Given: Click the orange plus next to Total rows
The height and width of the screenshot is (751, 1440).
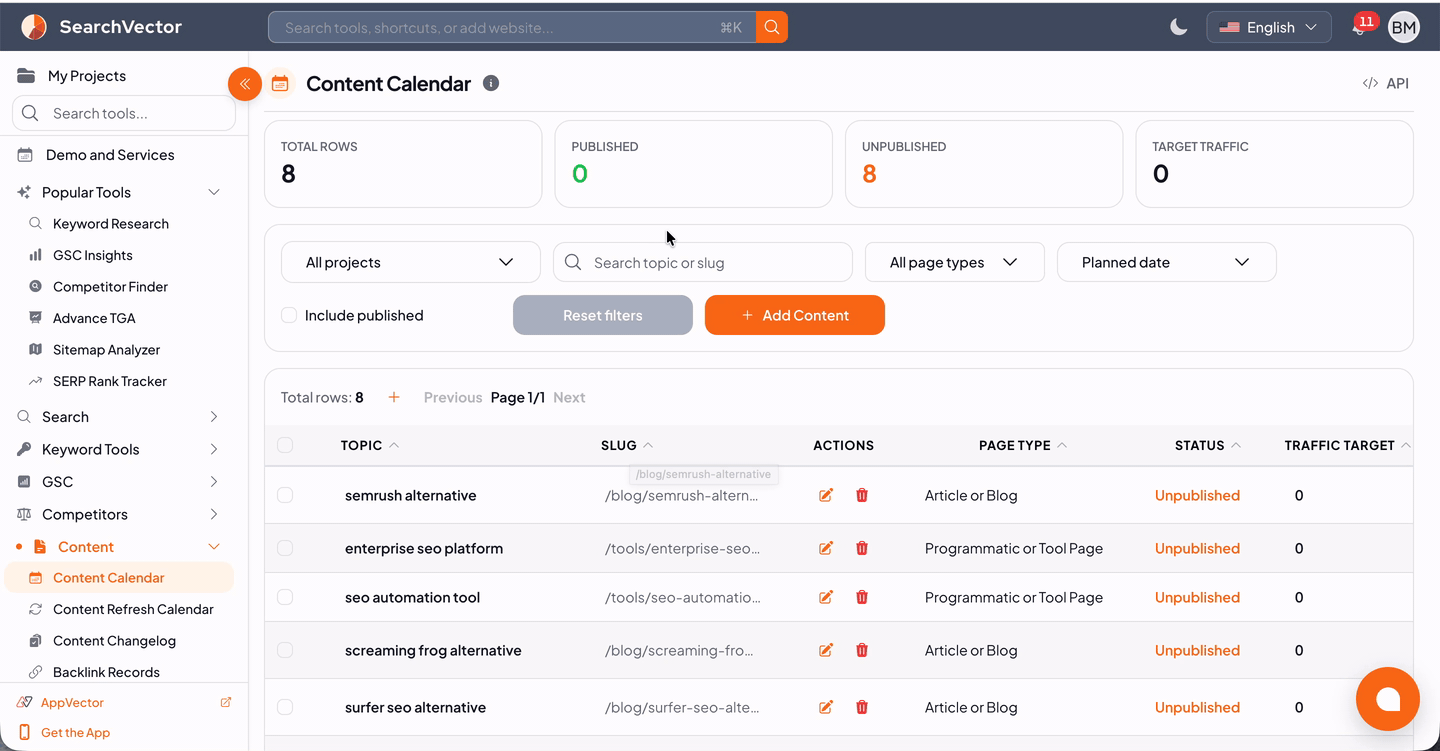Looking at the screenshot, I should click(394, 397).
